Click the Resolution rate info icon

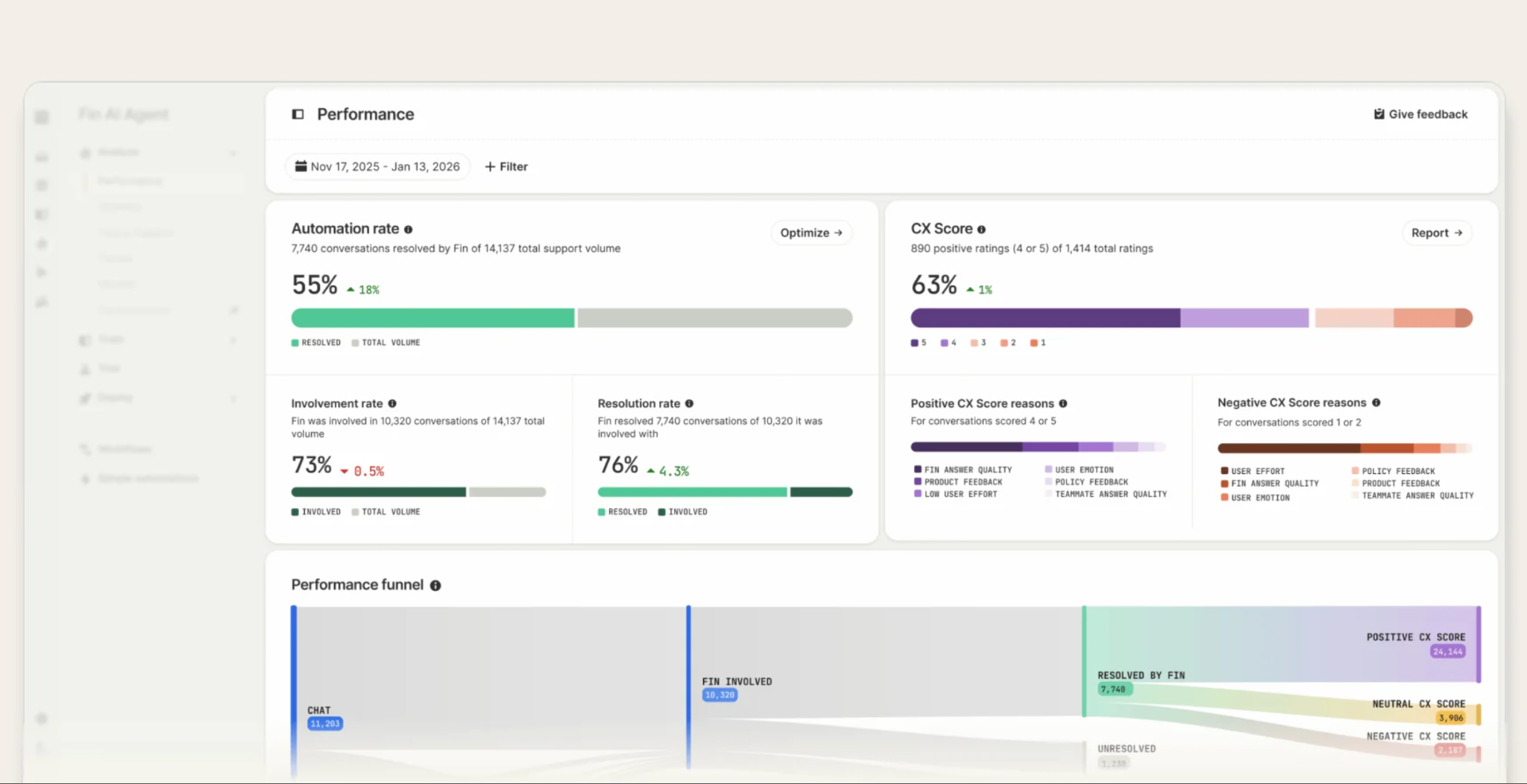[689, 403]
